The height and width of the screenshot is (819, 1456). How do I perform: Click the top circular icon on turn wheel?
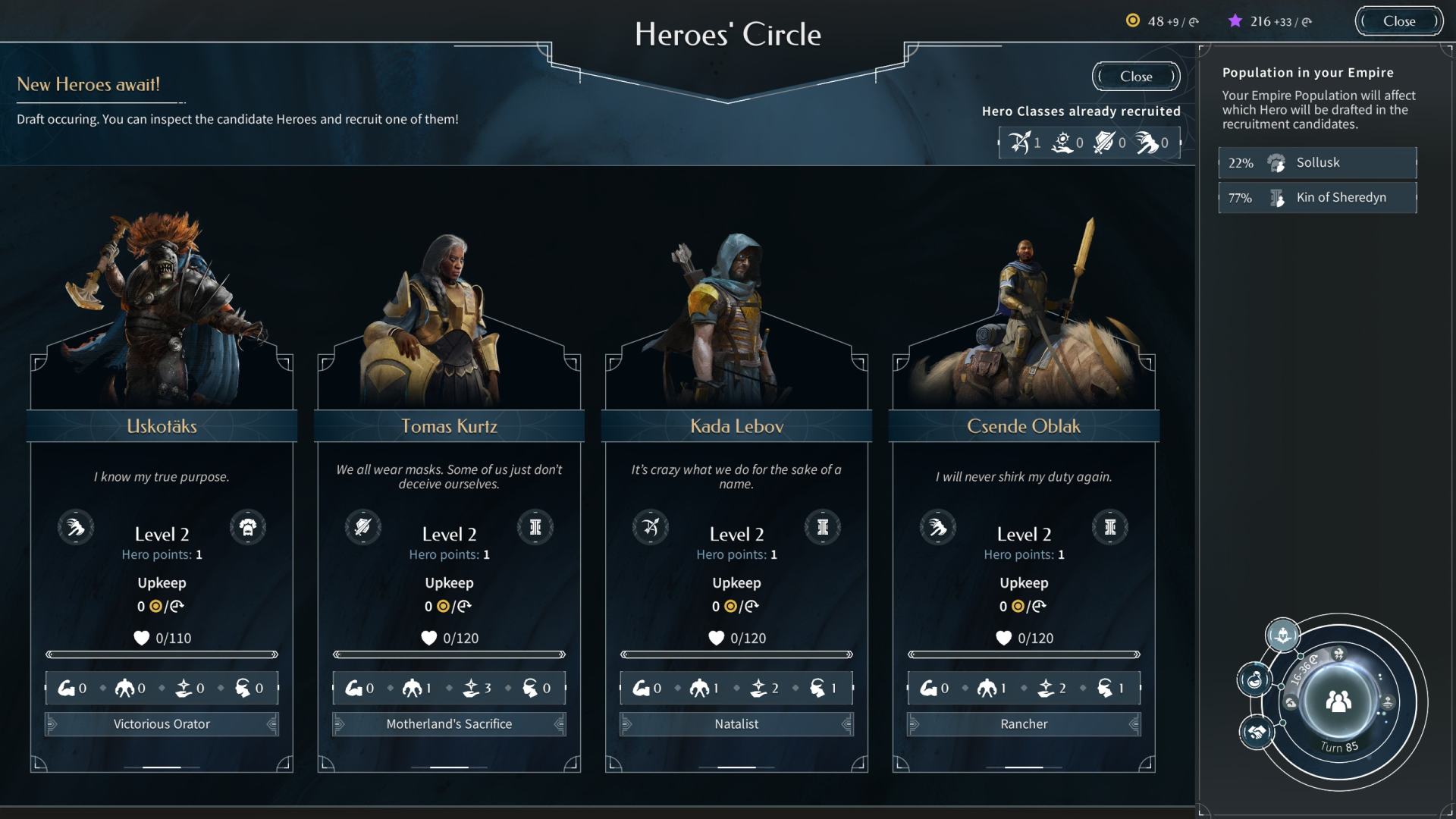(1282, 635)
